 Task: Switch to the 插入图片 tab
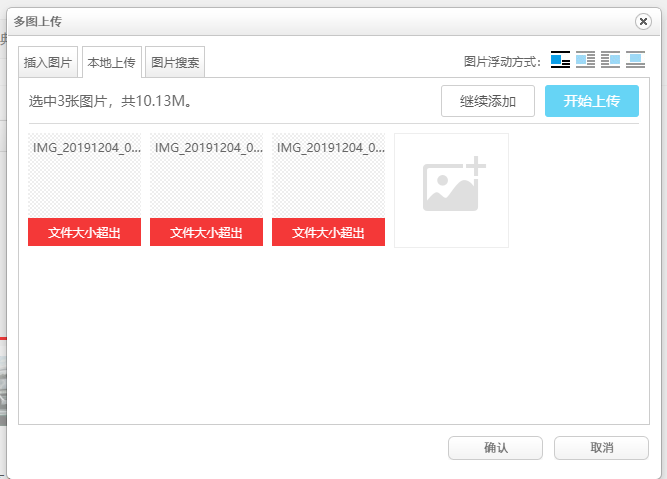pos(48,62)
